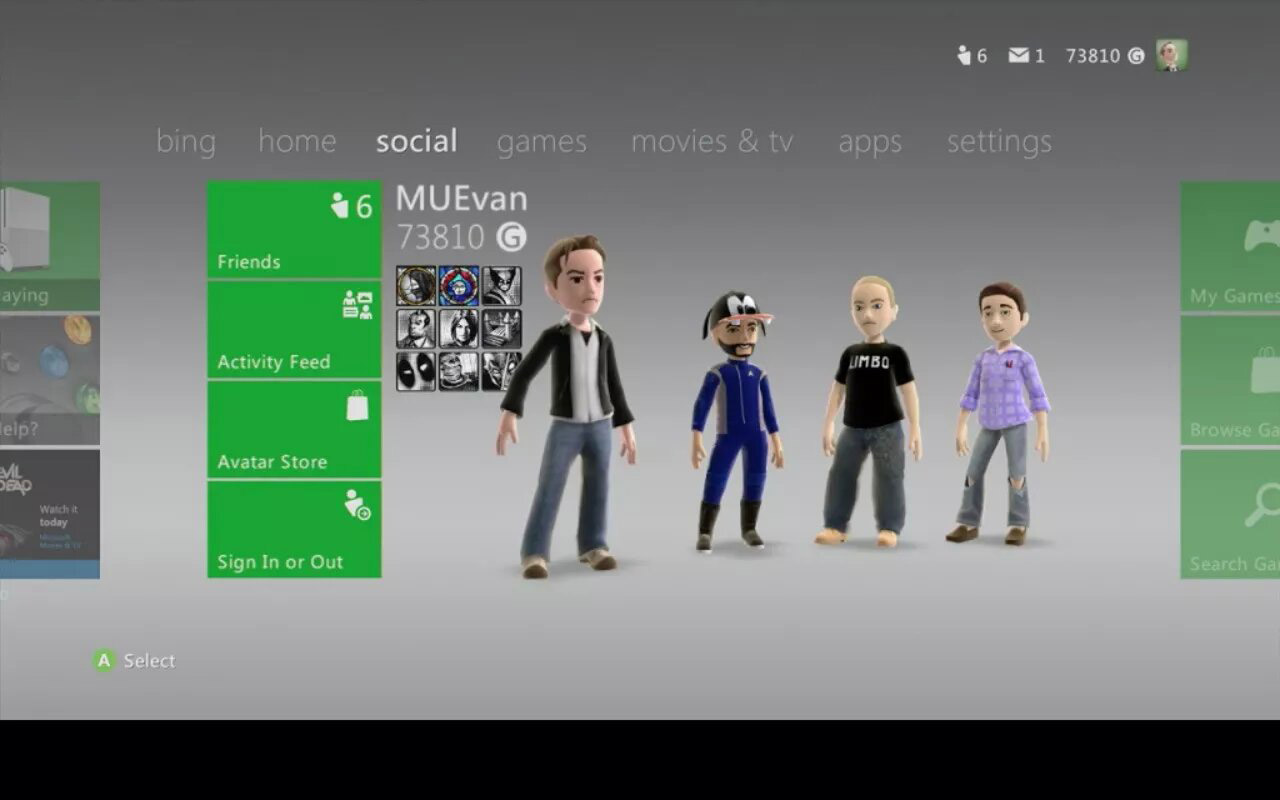Click the gamerscore 73810 in the top bar

pos(1104,56)
